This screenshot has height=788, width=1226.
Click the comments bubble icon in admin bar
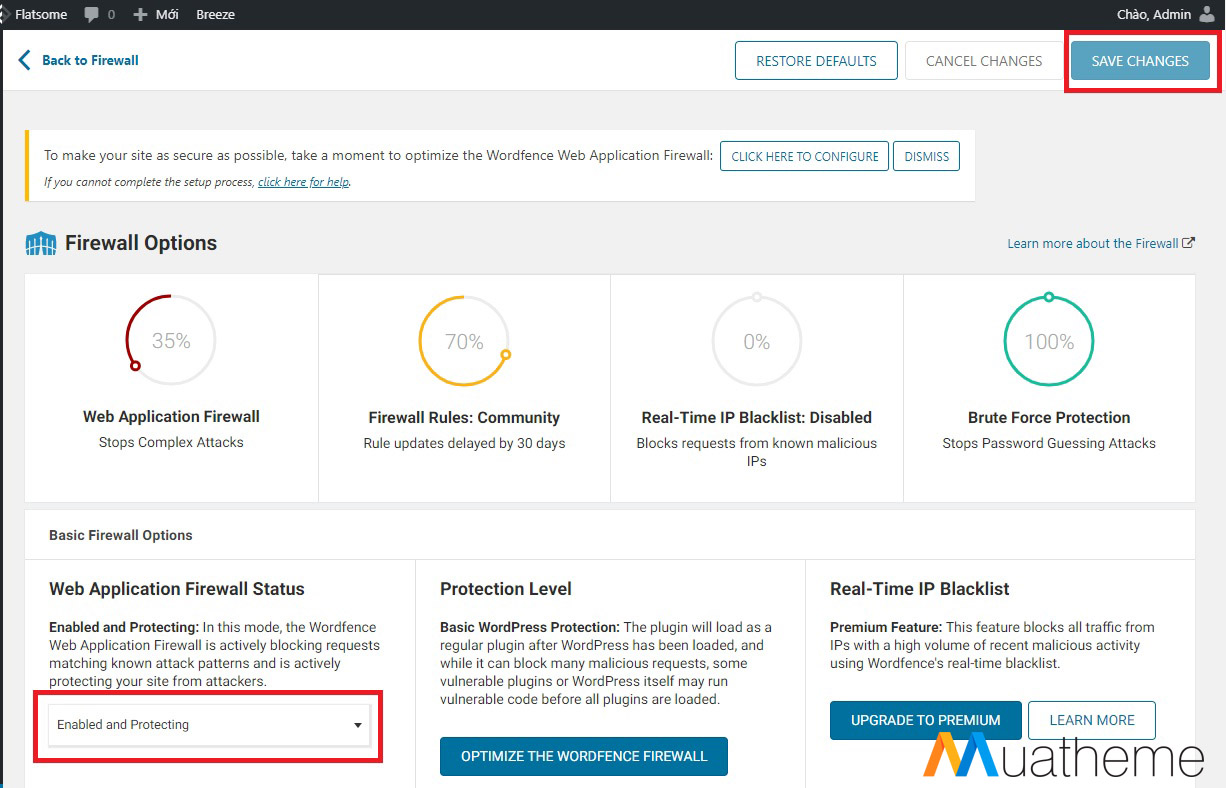92,15
